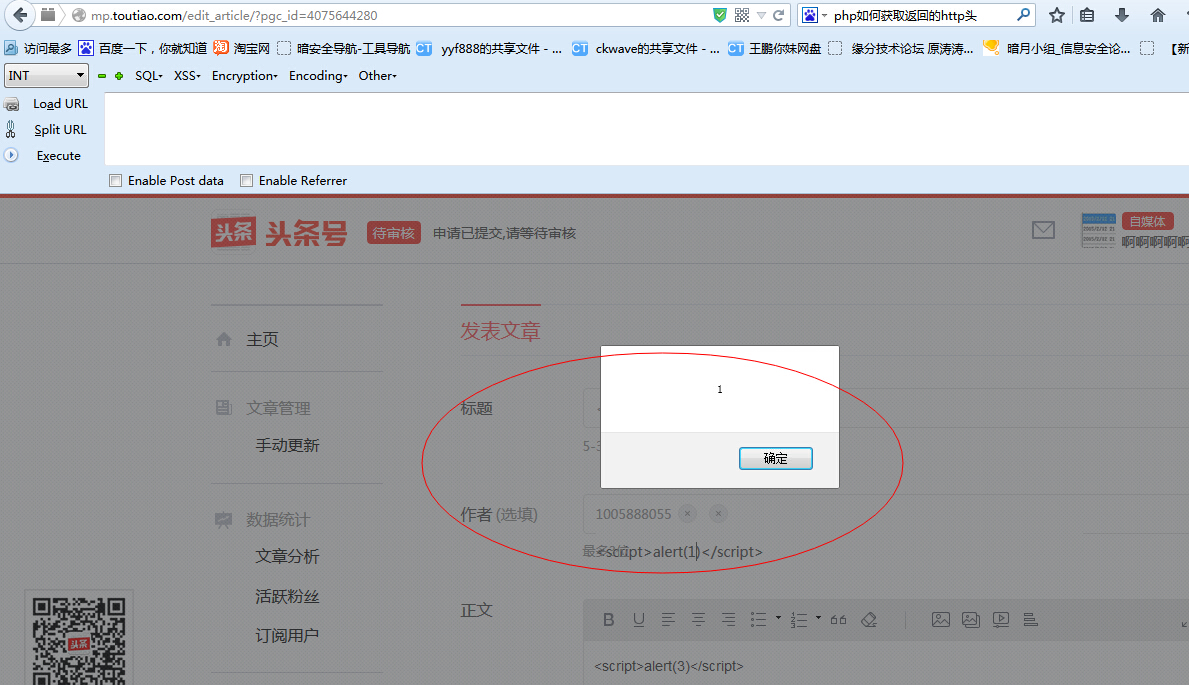Click the QR code image in sidebar

(x=79, y=641)
